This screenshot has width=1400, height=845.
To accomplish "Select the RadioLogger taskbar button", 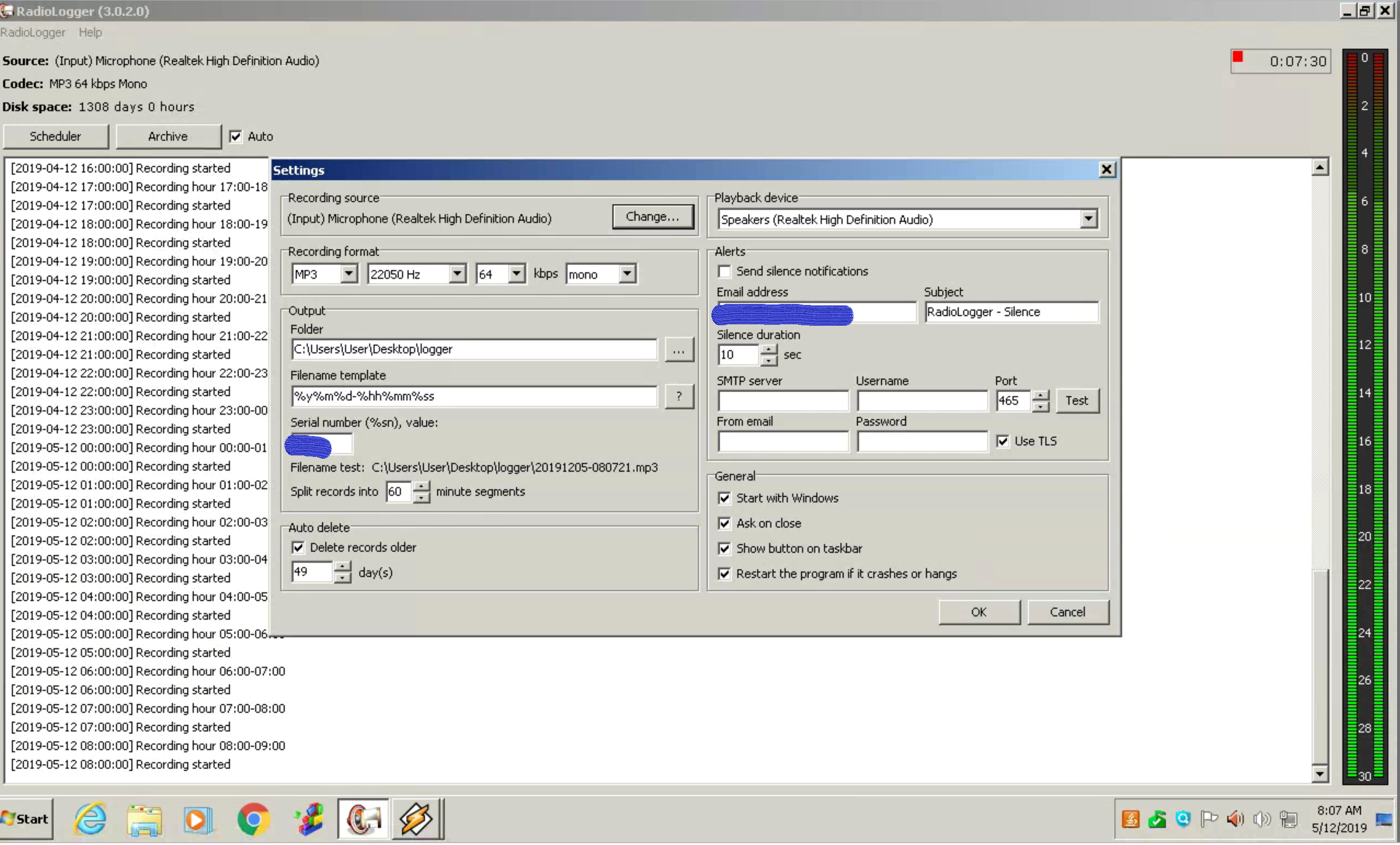I will [x=363, y=819].
